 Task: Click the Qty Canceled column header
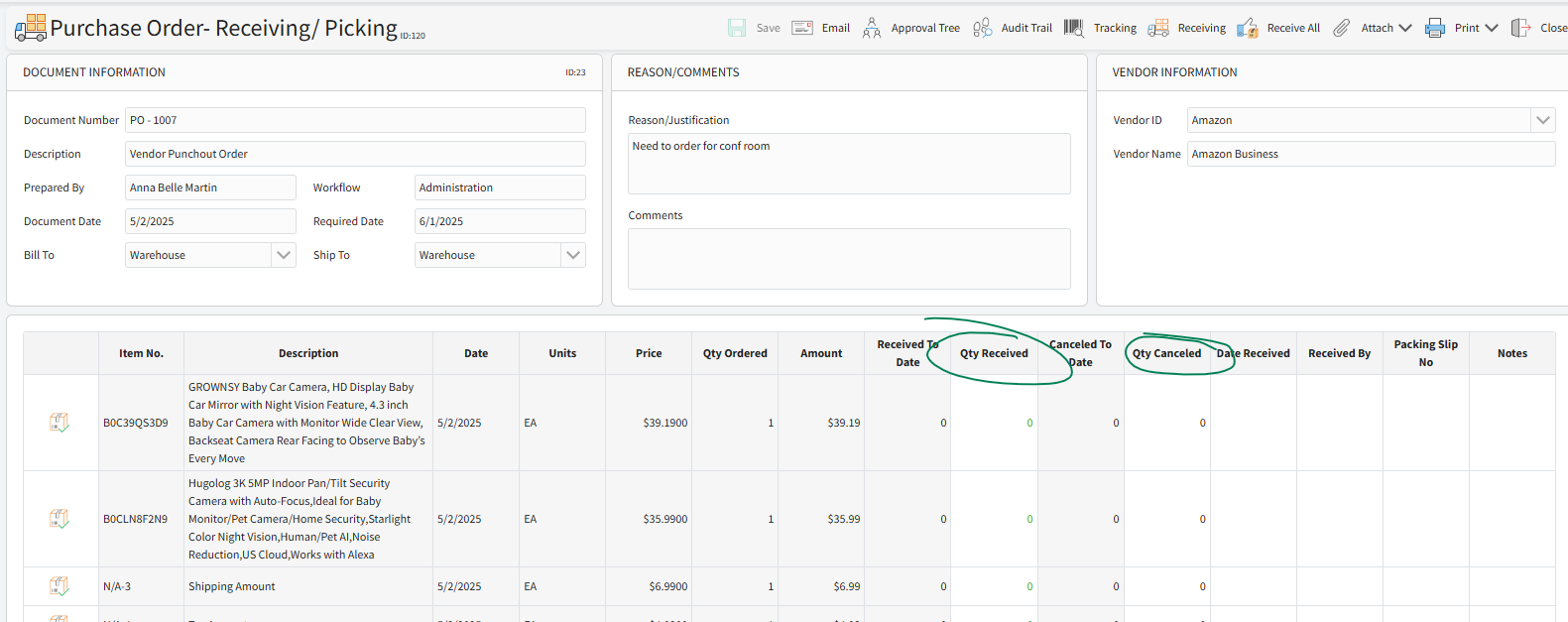point(1166,353)
